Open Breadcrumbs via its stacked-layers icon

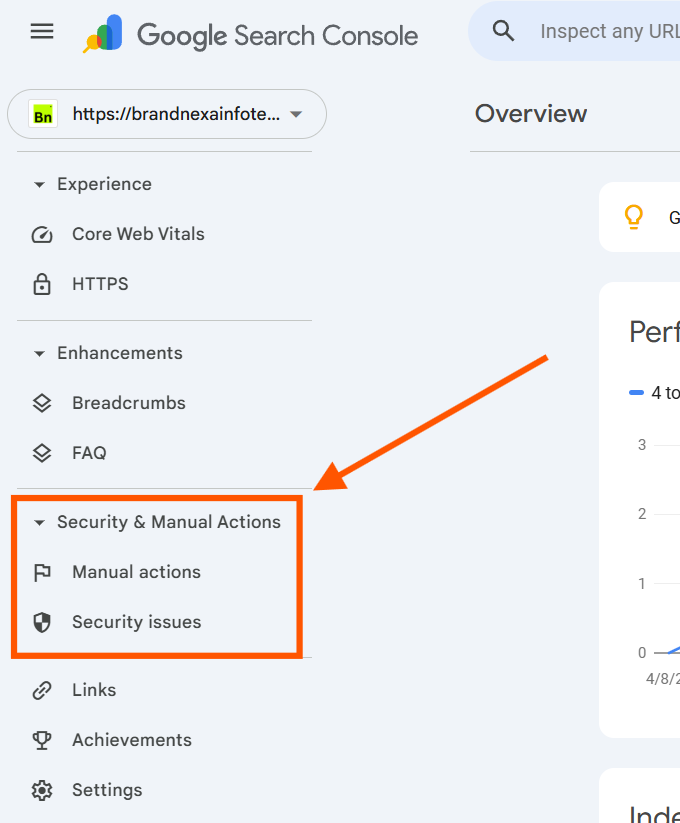41,402
